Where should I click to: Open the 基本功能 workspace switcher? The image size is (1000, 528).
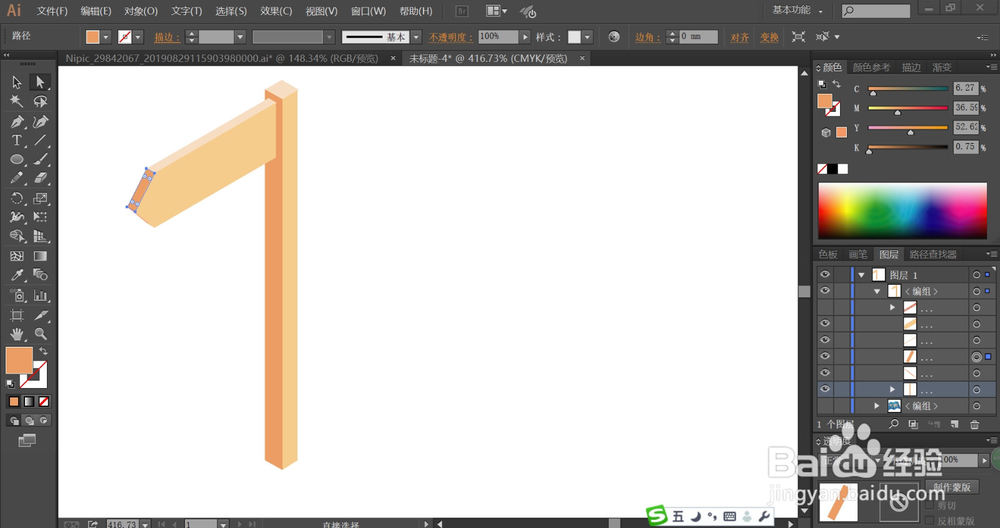click(797, 10)
